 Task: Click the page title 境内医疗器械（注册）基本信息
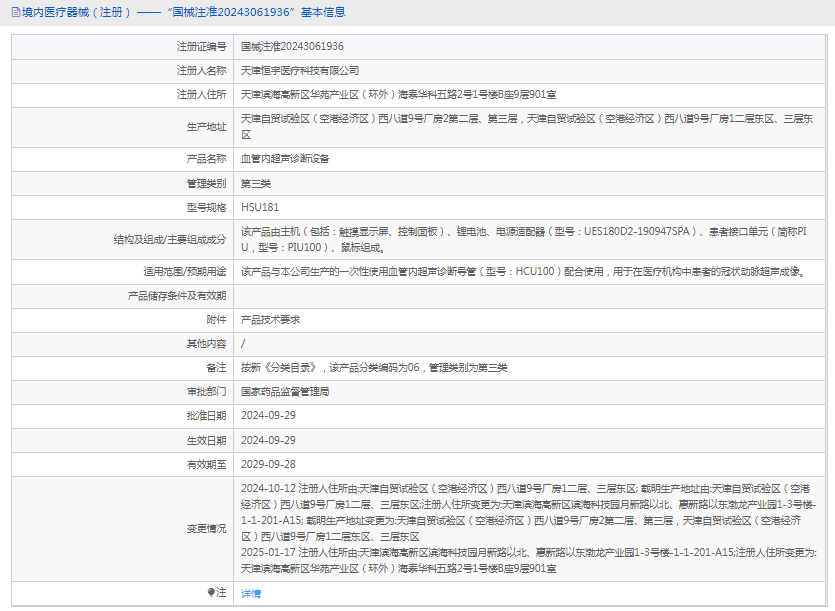pyautogui.click(x=184, y=12)
